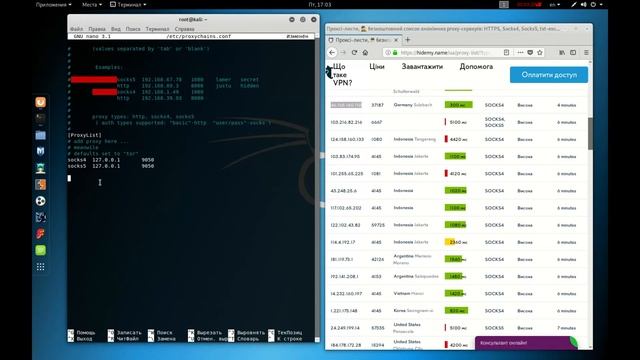Click Оплатити доступ button
The height and width of the screenshot is (360, 640).
click(x=549, y=75)
